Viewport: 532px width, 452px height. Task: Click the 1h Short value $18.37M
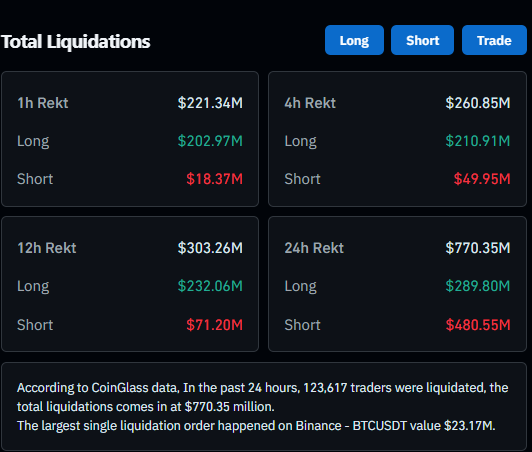[x=214, y=179]
